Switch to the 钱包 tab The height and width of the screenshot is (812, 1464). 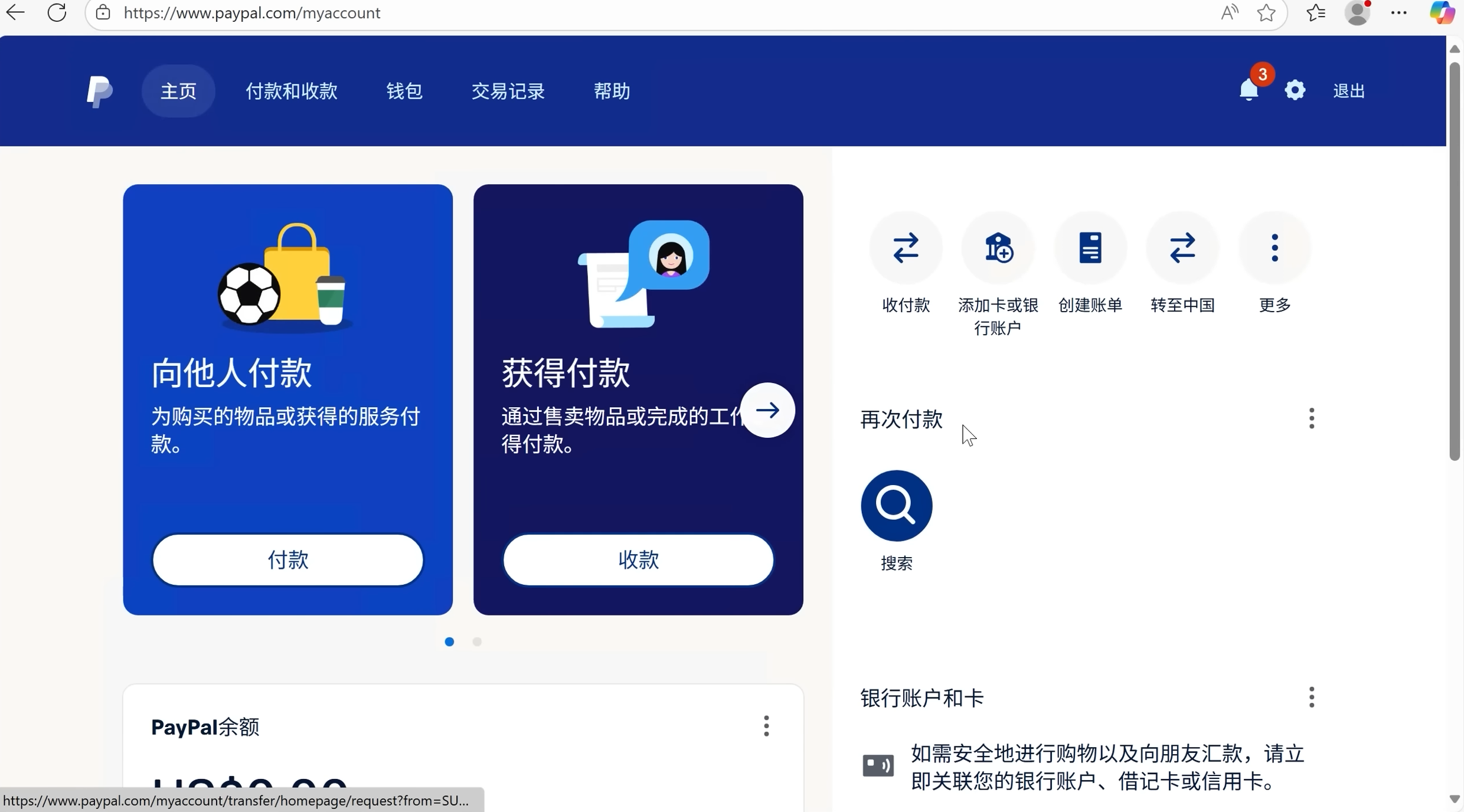tap(404, 91)
